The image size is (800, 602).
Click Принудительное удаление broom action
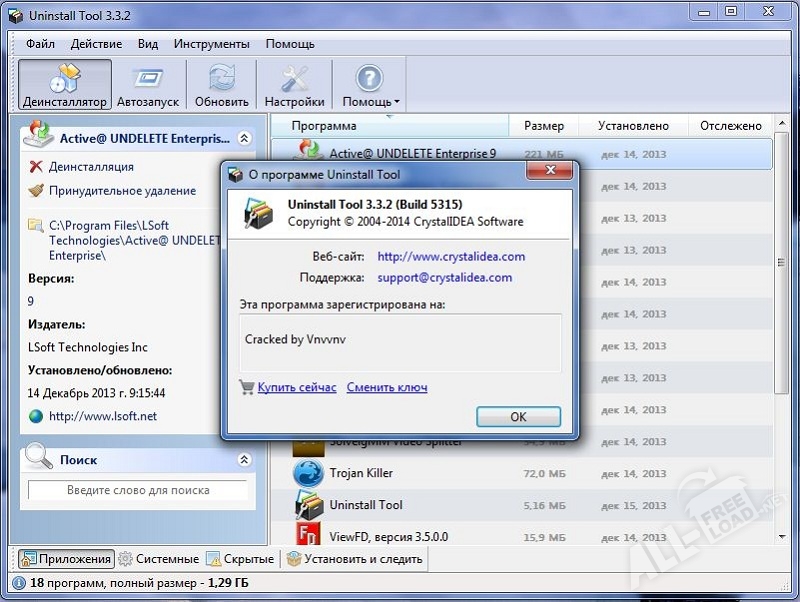(x=37, y=190)
